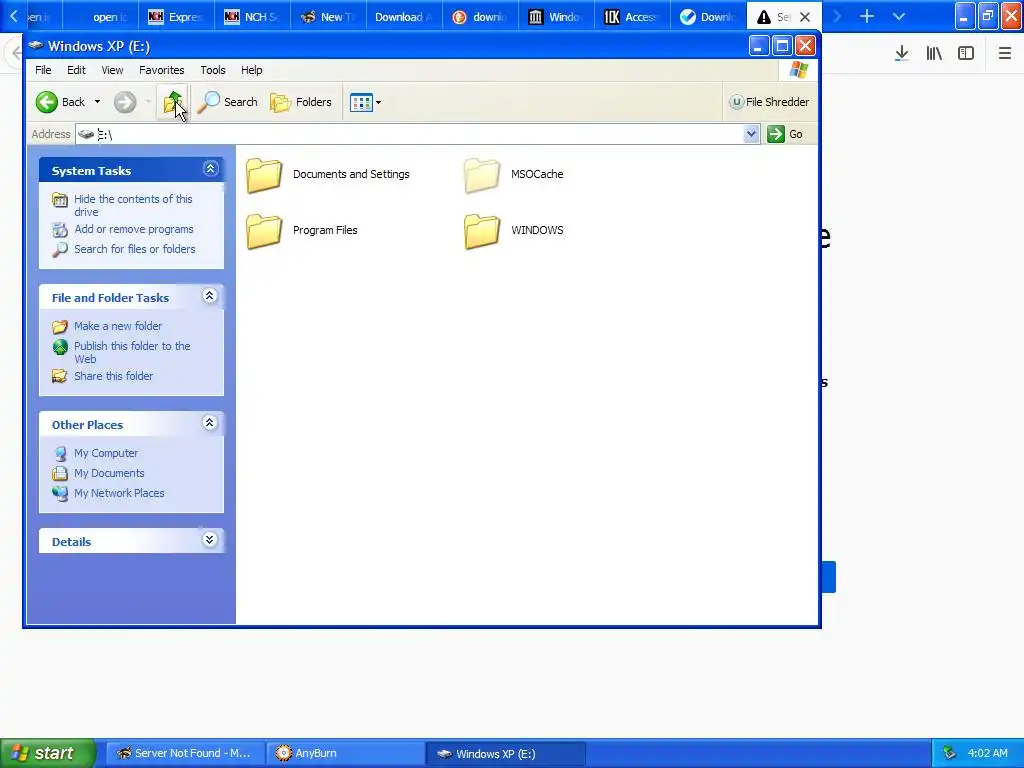This screenshot has width=1024, height=768.
Task: Open the Back history dropdown arrow
Action: pos(97,102)
